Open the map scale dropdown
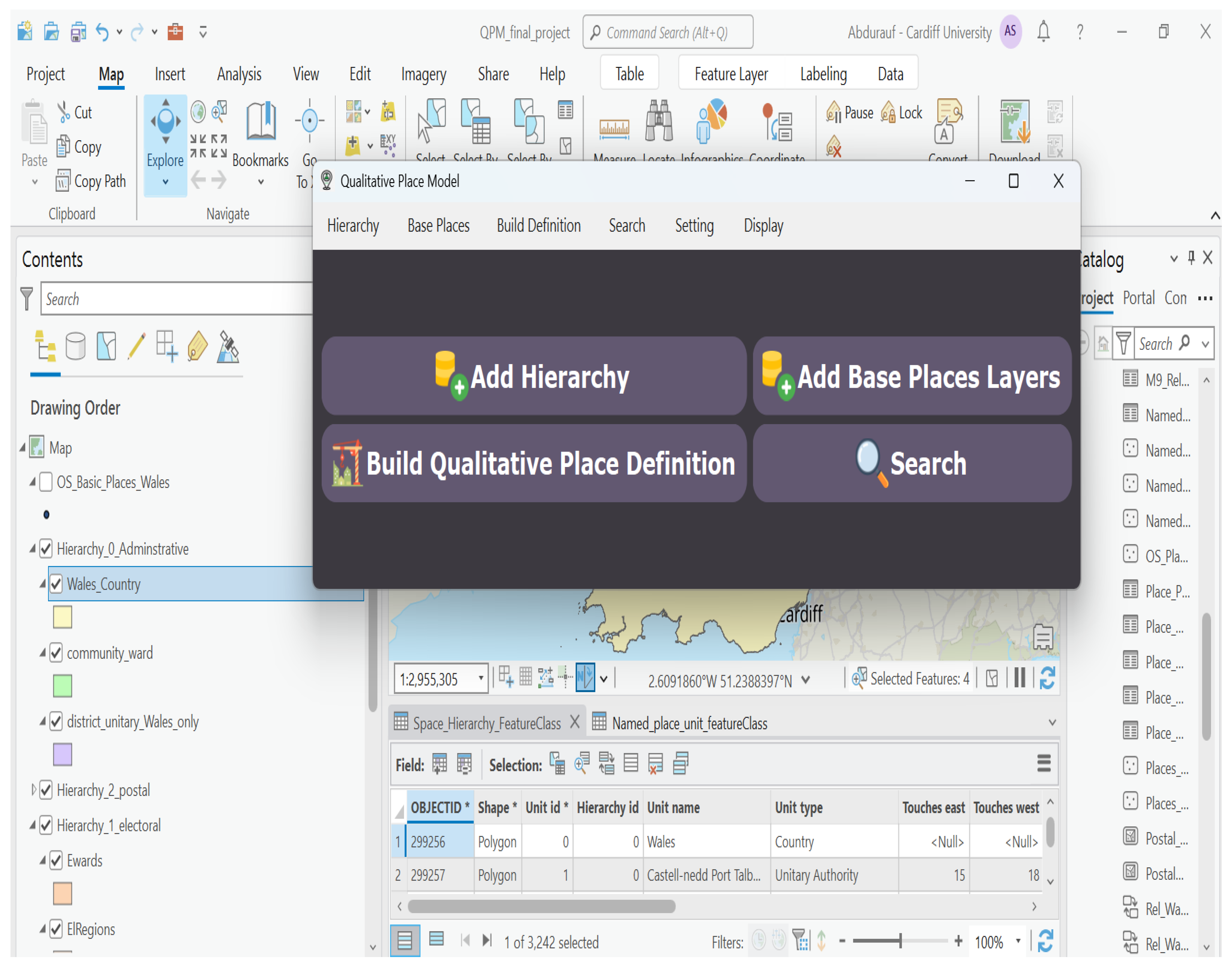The image size is (1232, 966). [481, 678]
